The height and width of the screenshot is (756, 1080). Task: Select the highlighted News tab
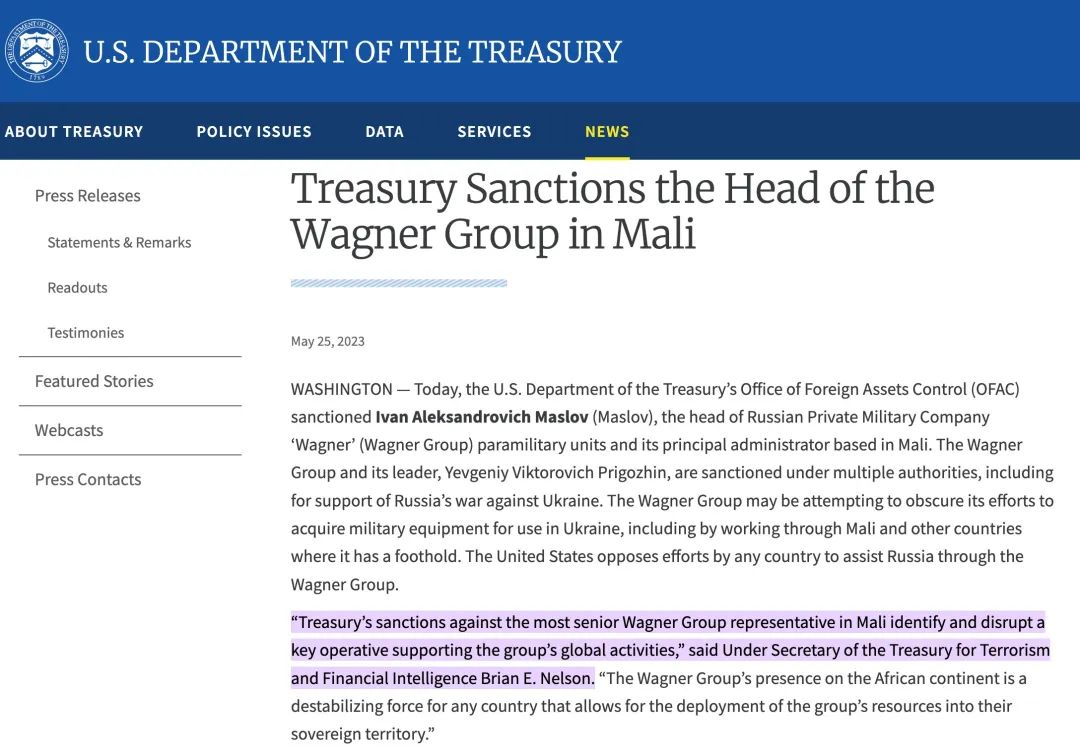click(x=607, y=132)
